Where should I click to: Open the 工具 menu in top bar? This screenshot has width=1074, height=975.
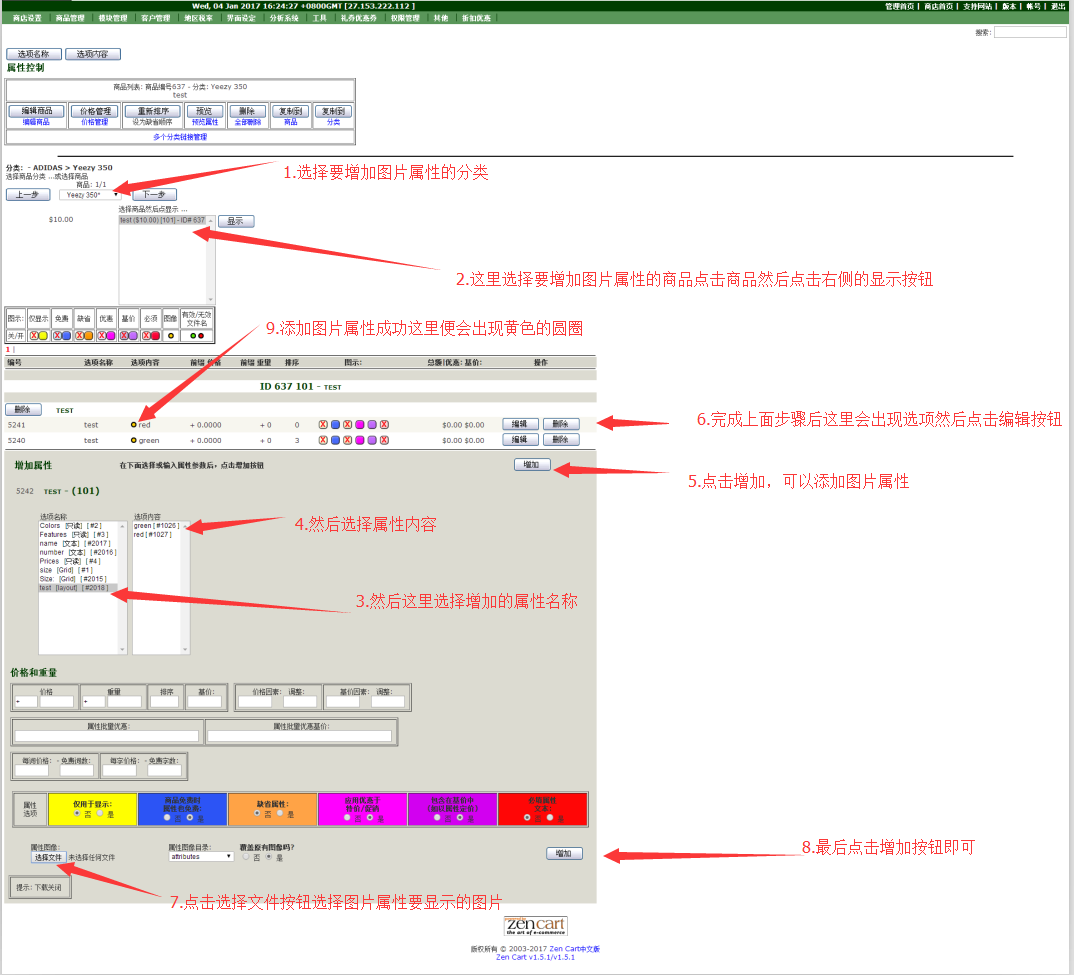[319, 18]
